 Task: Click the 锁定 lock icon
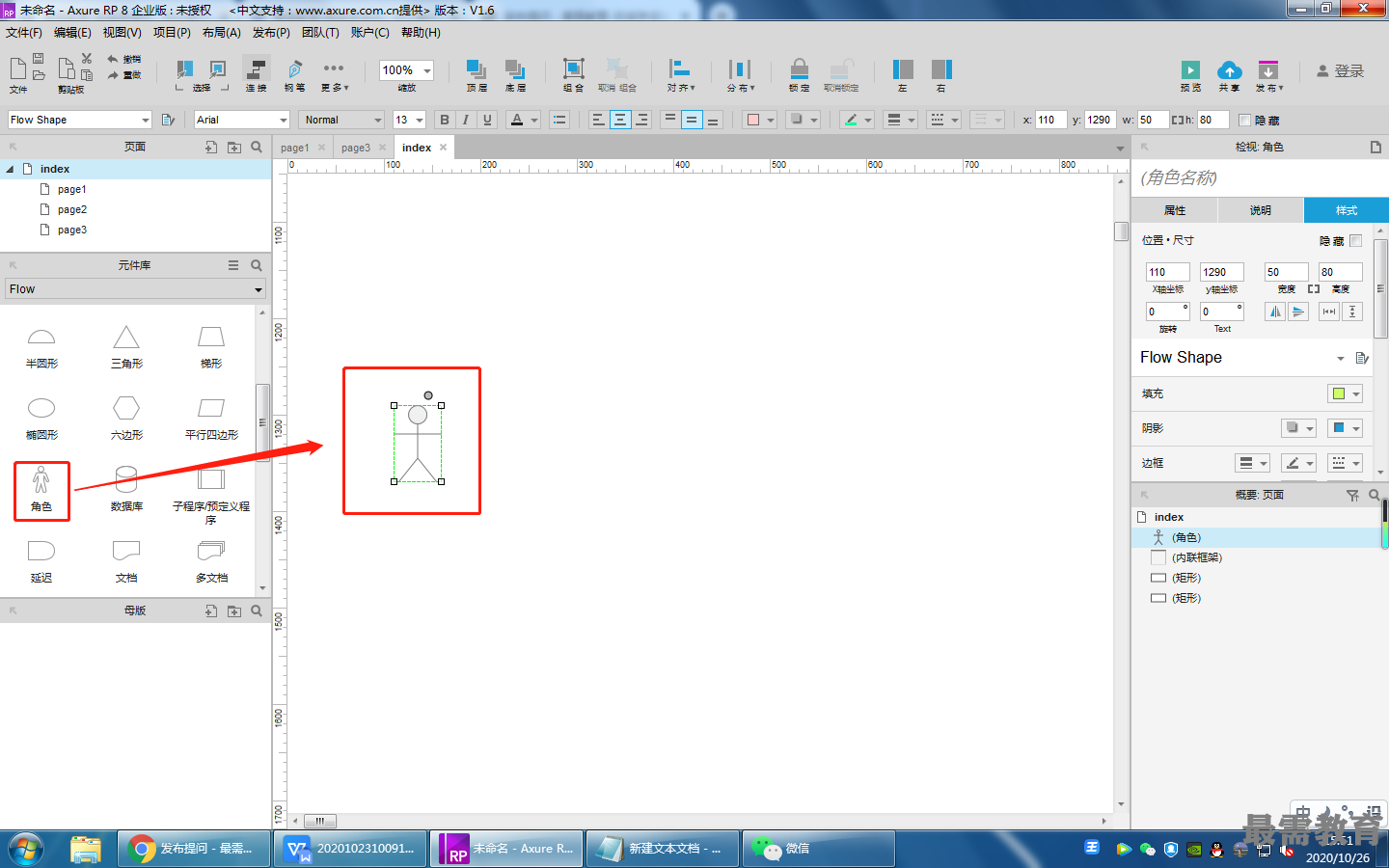[800, 75]
